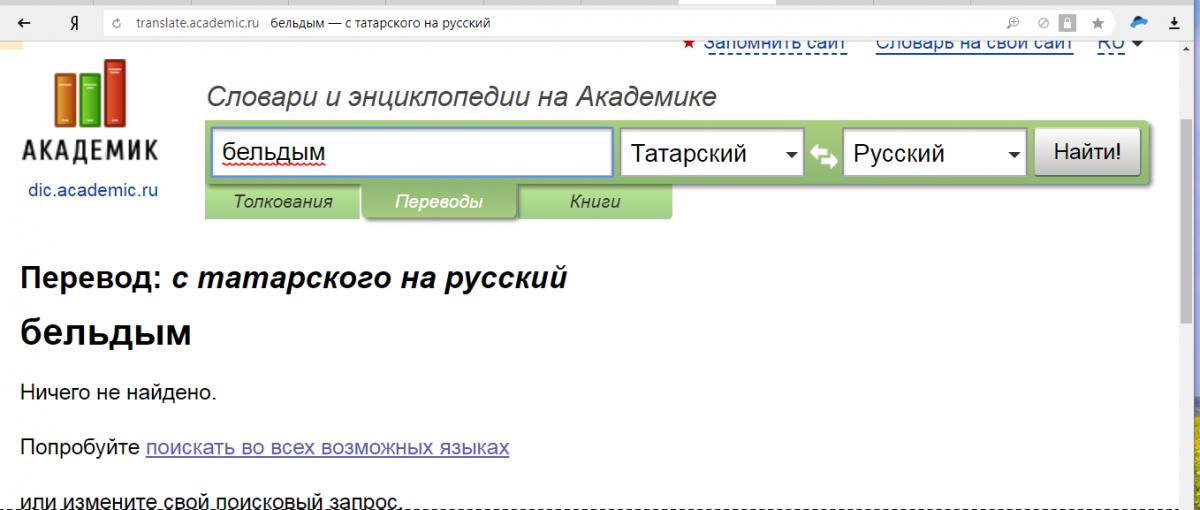Switch to the Толкования tab
The height and width of the screenshot is (510, 1200).
click(282, 201)
